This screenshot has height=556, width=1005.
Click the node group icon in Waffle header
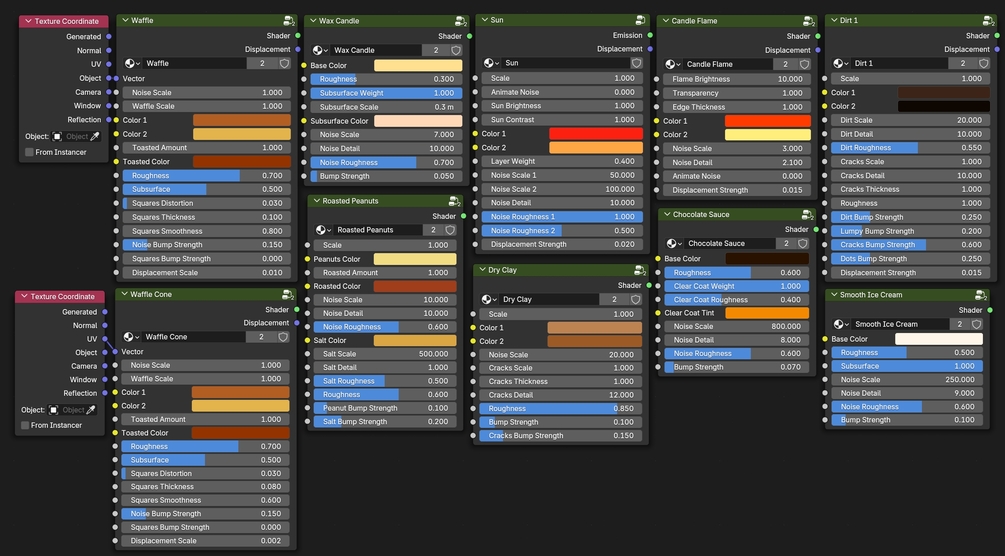tap(288, 21)
